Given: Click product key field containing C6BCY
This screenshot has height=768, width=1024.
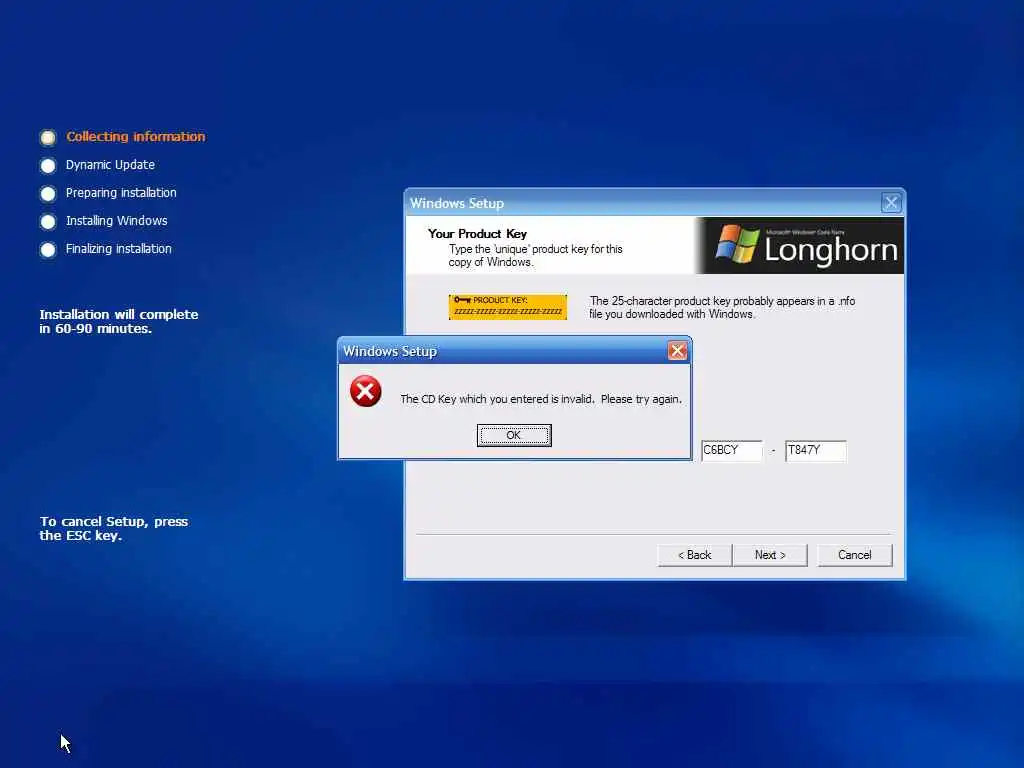Looking at the screenshot, I should pos(731,451).
